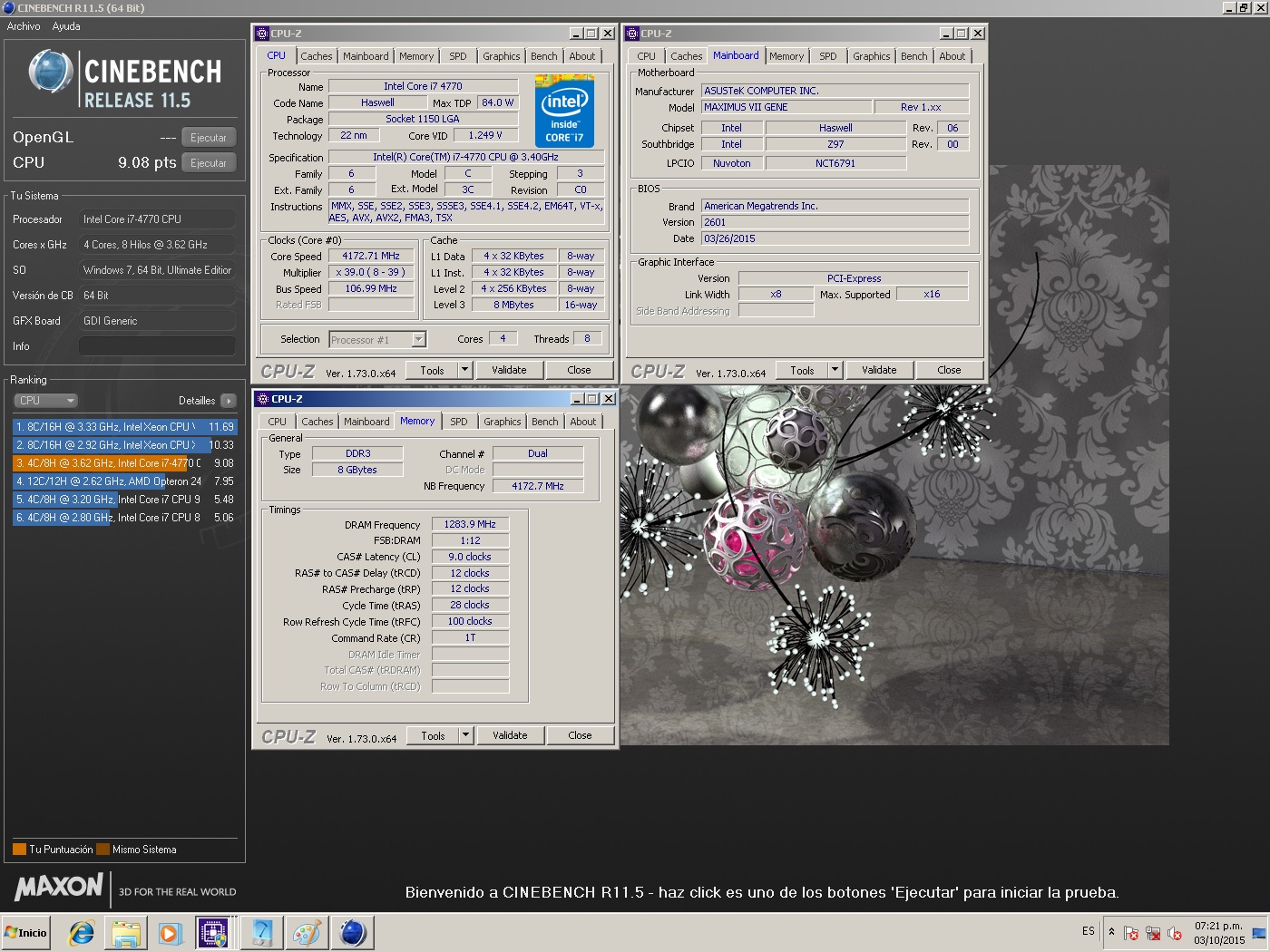Open the Action Center flag tray icon
Screen dimensions: 1270x952
pos(1130,933)
